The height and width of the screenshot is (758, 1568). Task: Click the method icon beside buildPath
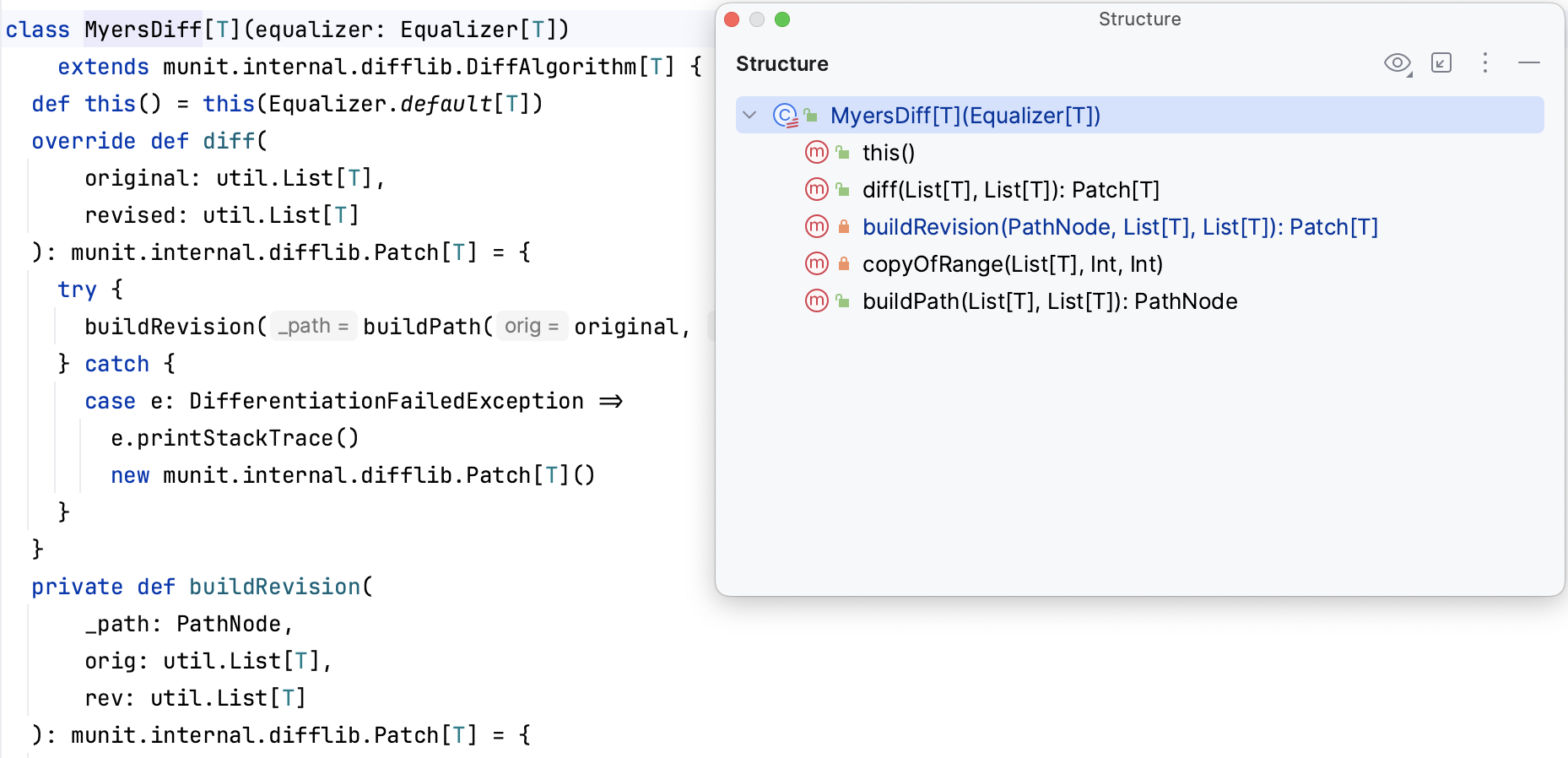click(x=817, y=301)
